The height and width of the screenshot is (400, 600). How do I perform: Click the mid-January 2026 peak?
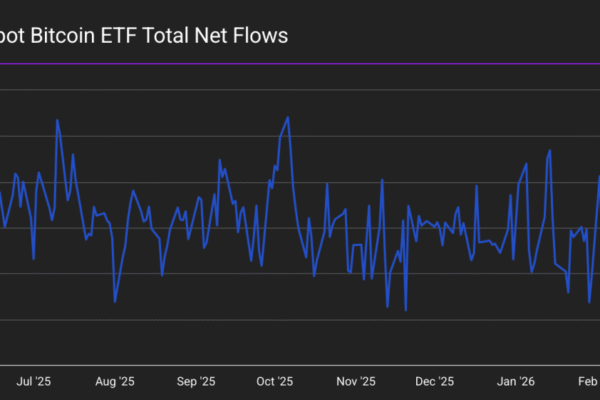pos(549,151)
